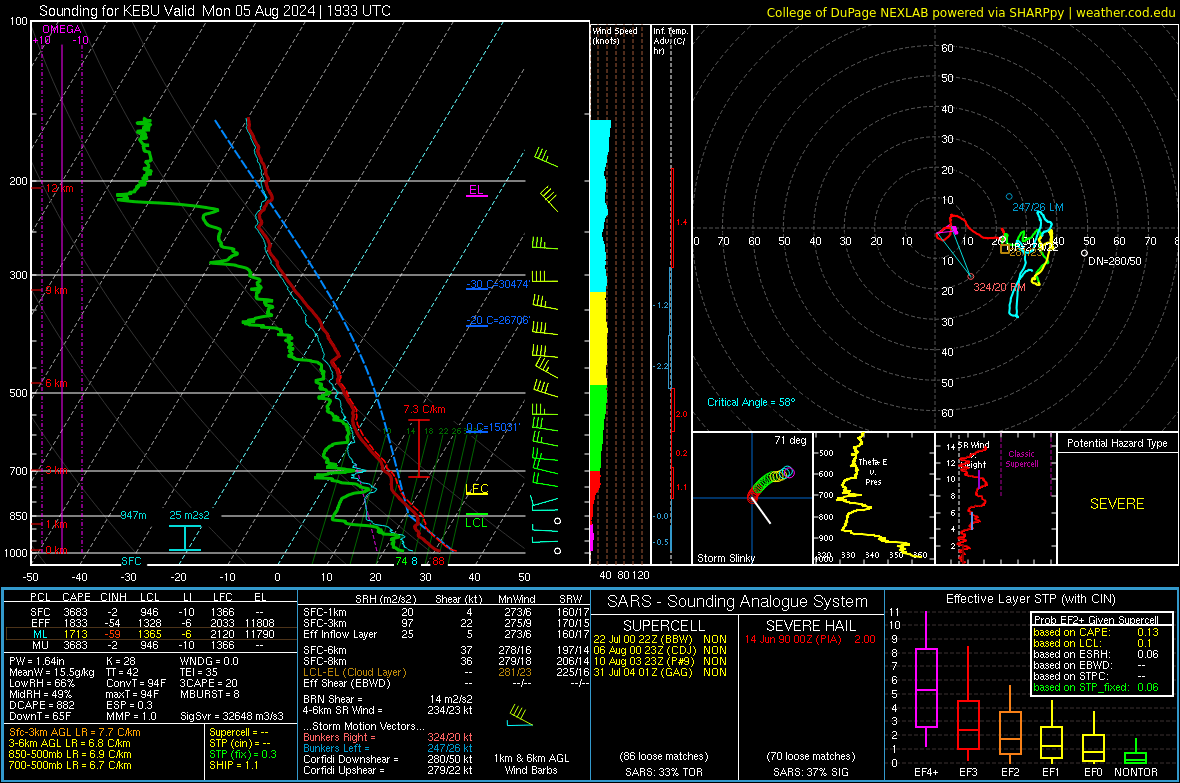Click the ConvT = 94F value
The image size is (1180, 783).
pos(136,684)
